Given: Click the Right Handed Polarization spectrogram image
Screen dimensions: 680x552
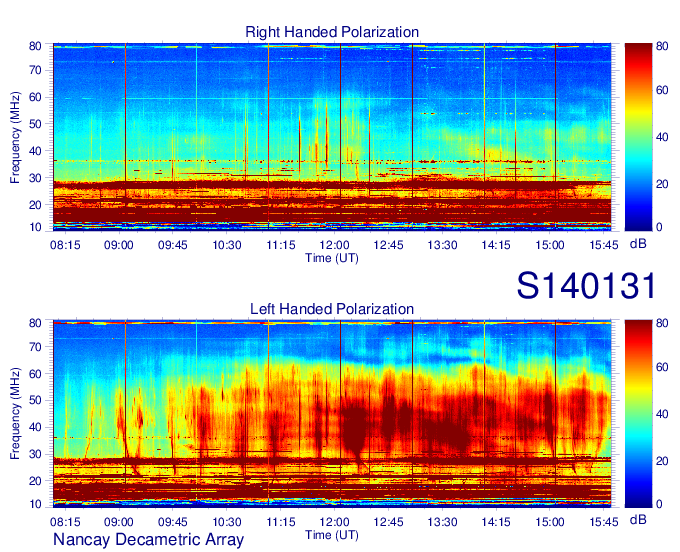Looking at the screenshot, I should click(332, 137).
